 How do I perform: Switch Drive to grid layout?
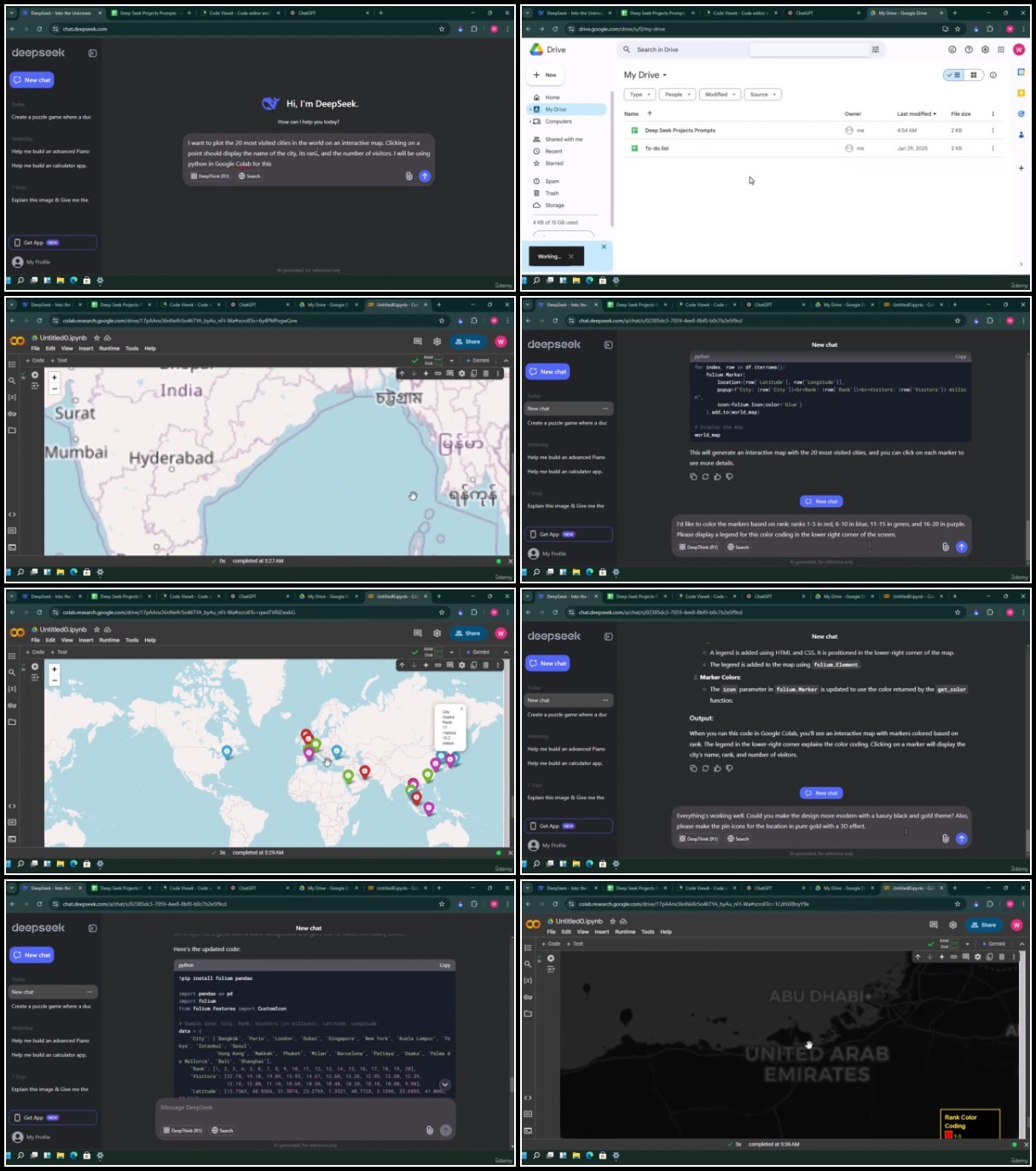(x=974, y=75)
